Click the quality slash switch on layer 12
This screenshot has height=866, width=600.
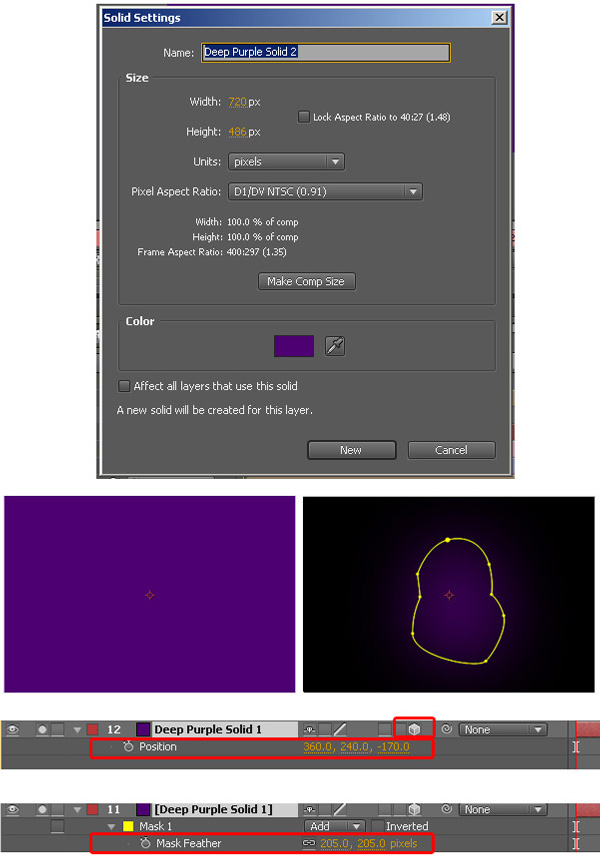340,729
